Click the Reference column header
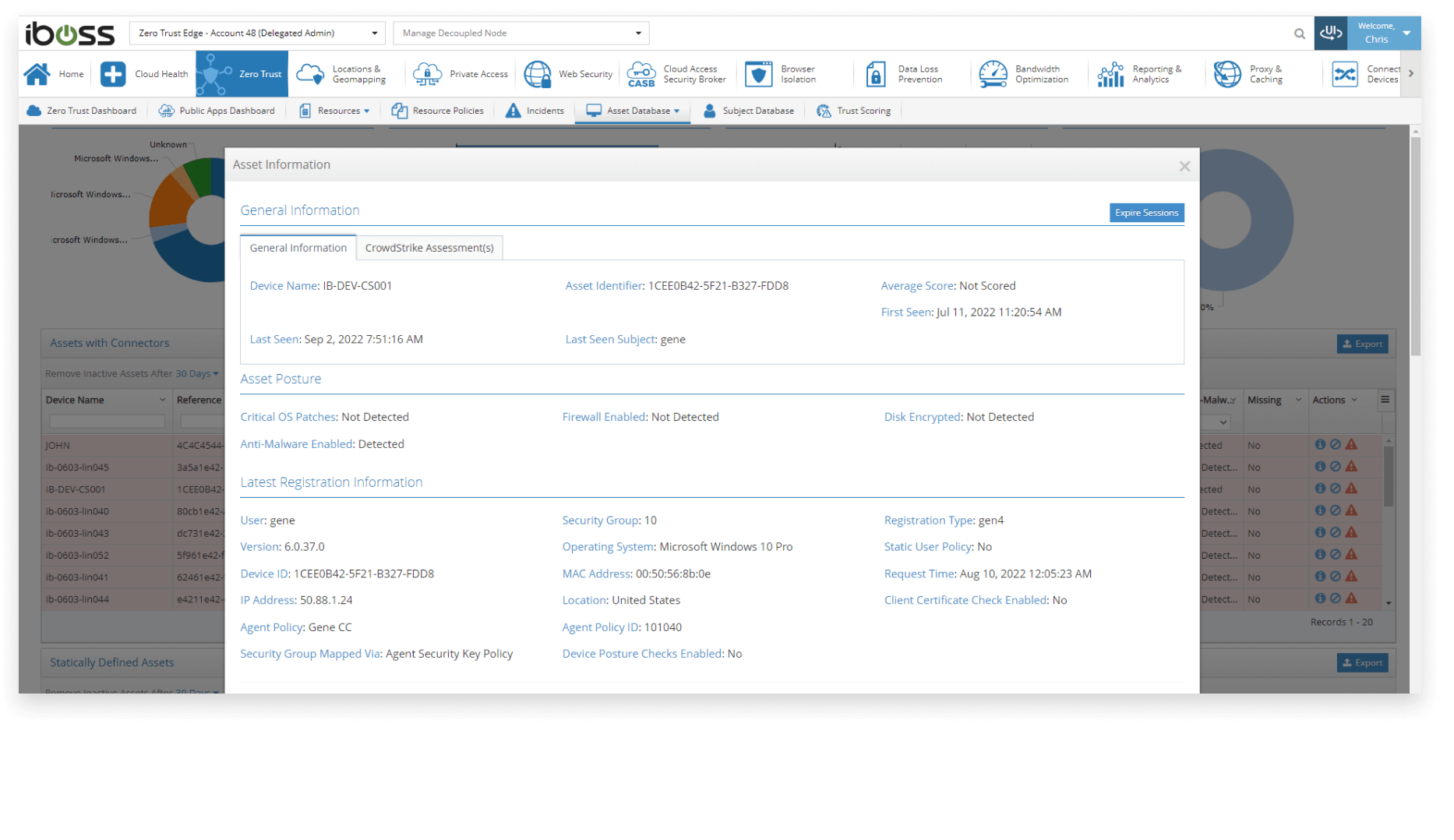The height and width of the screenshot is (840, 1454). click(x=199, y=400)
